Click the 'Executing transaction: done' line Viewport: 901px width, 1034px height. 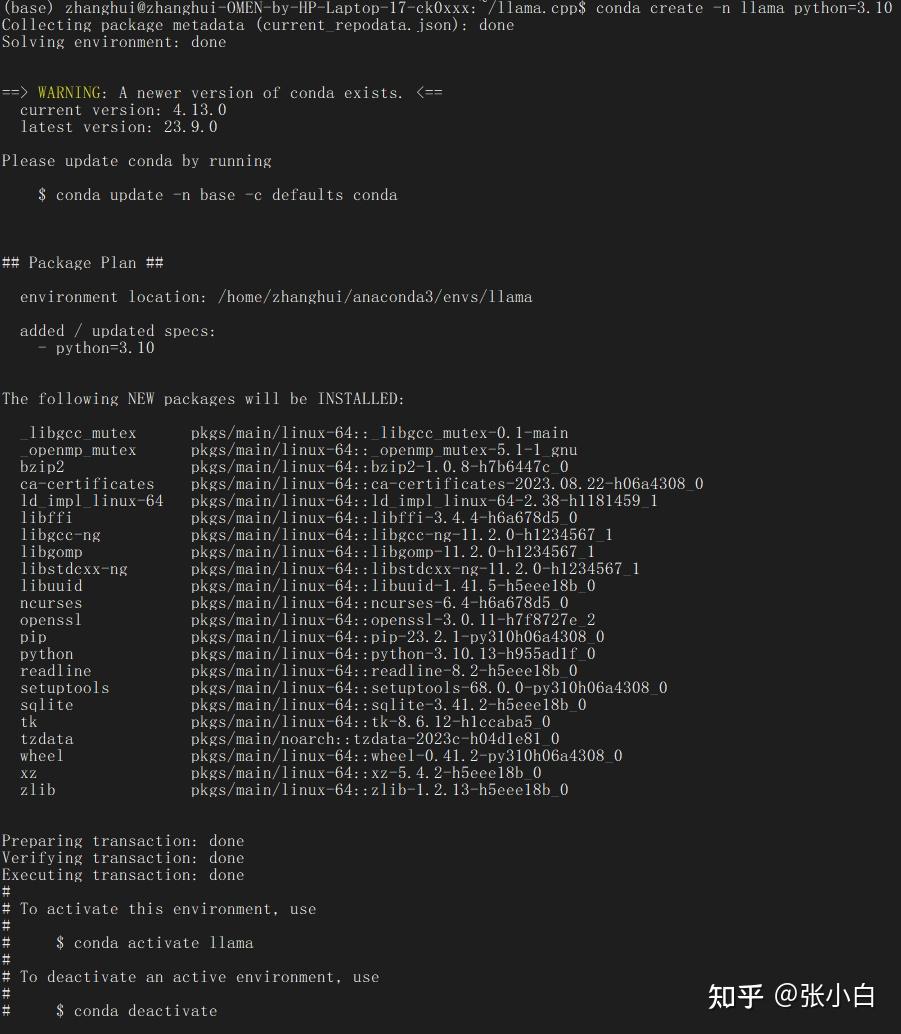tap(123, 875)
